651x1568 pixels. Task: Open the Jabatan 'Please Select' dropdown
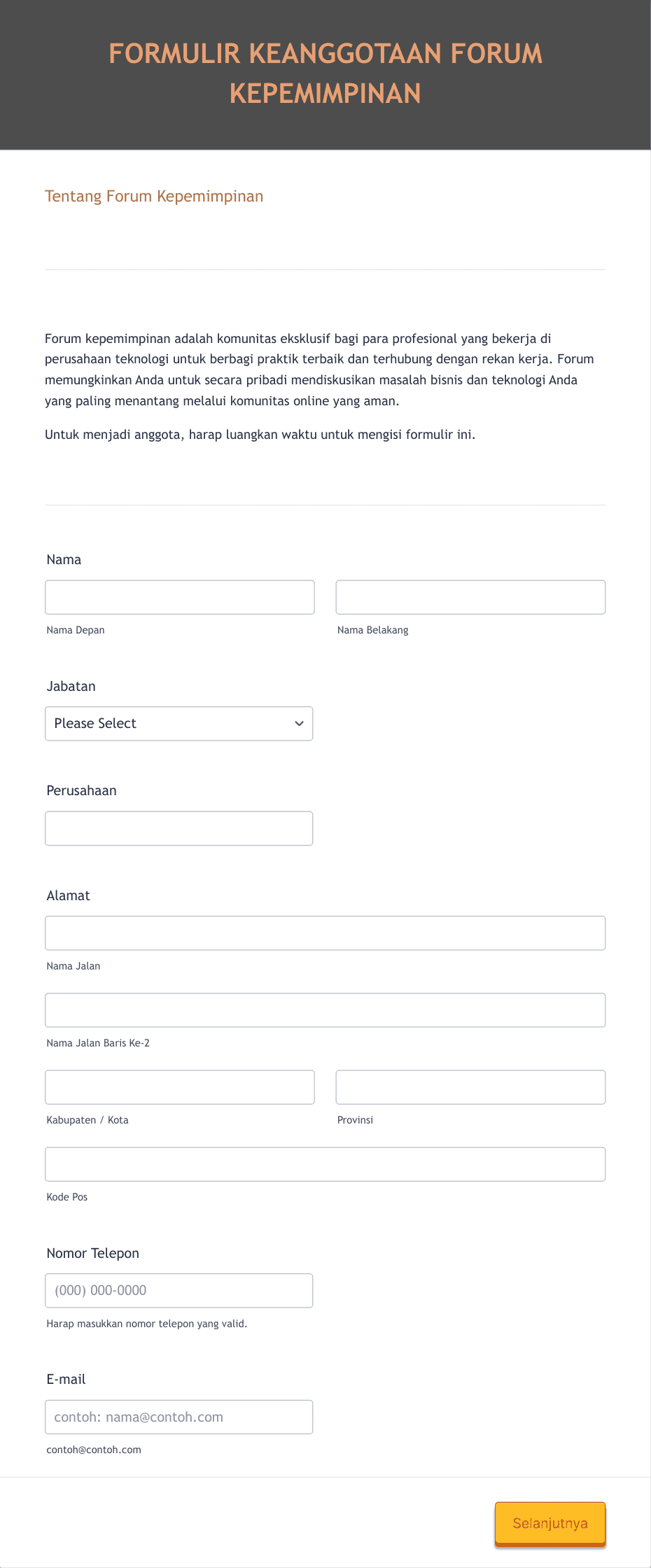coord(178,723)
